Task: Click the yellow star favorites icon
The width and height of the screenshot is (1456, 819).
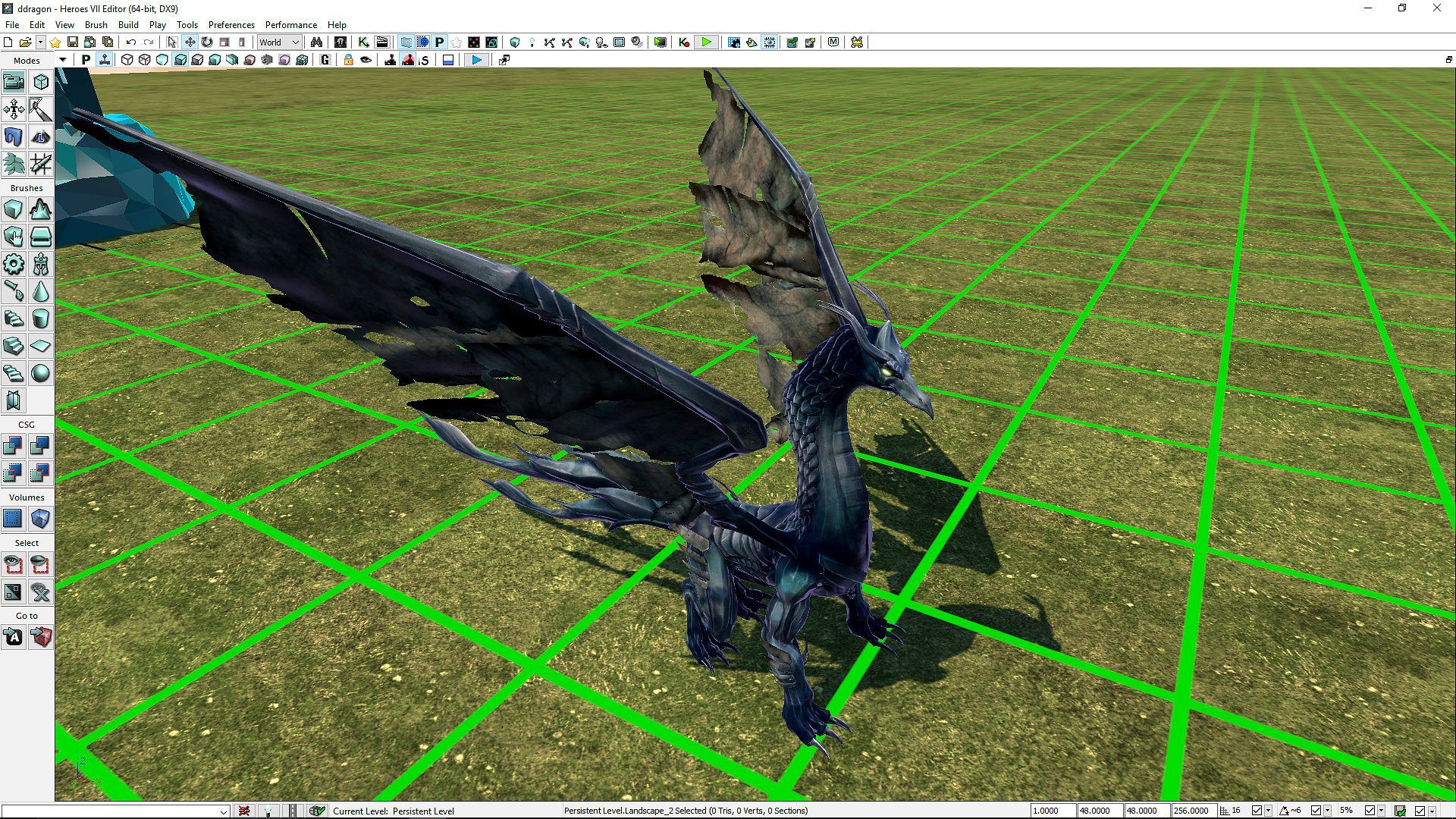Action: pos(55,42)
